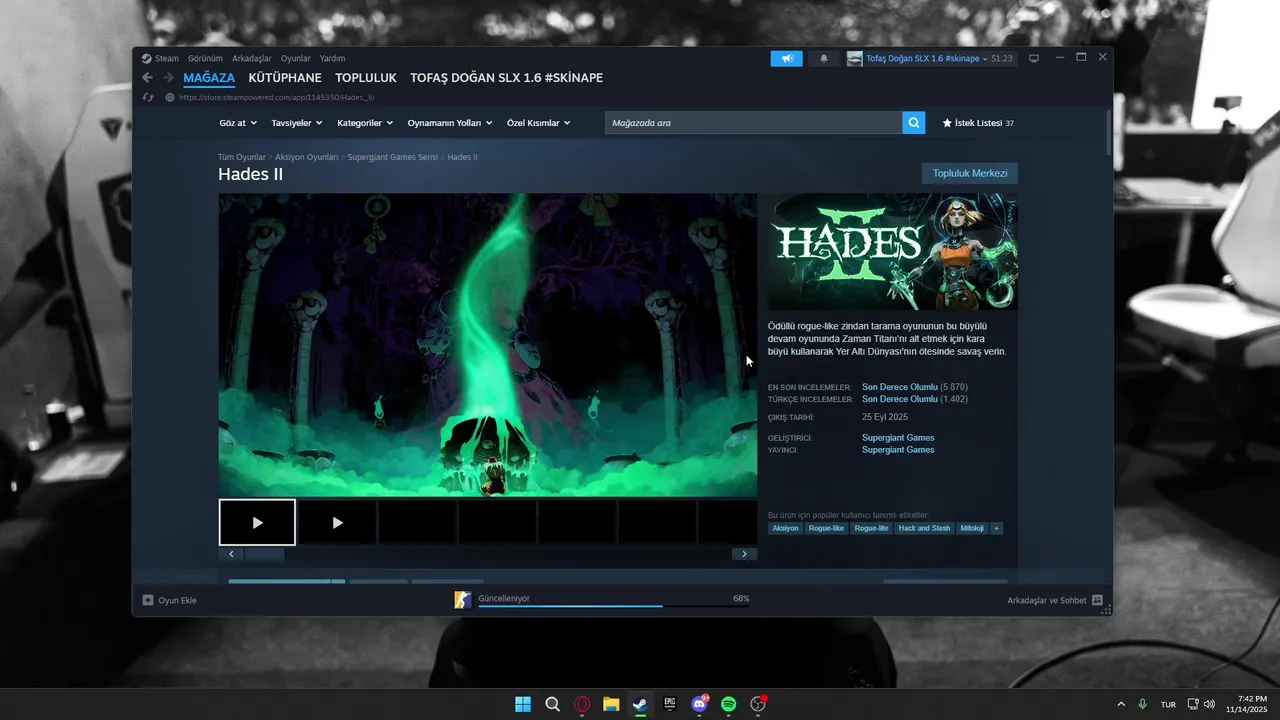Click Tüm Oyunlar breadcrumb
This screenshot has height=720, width=1280.
tap(242, 157)
